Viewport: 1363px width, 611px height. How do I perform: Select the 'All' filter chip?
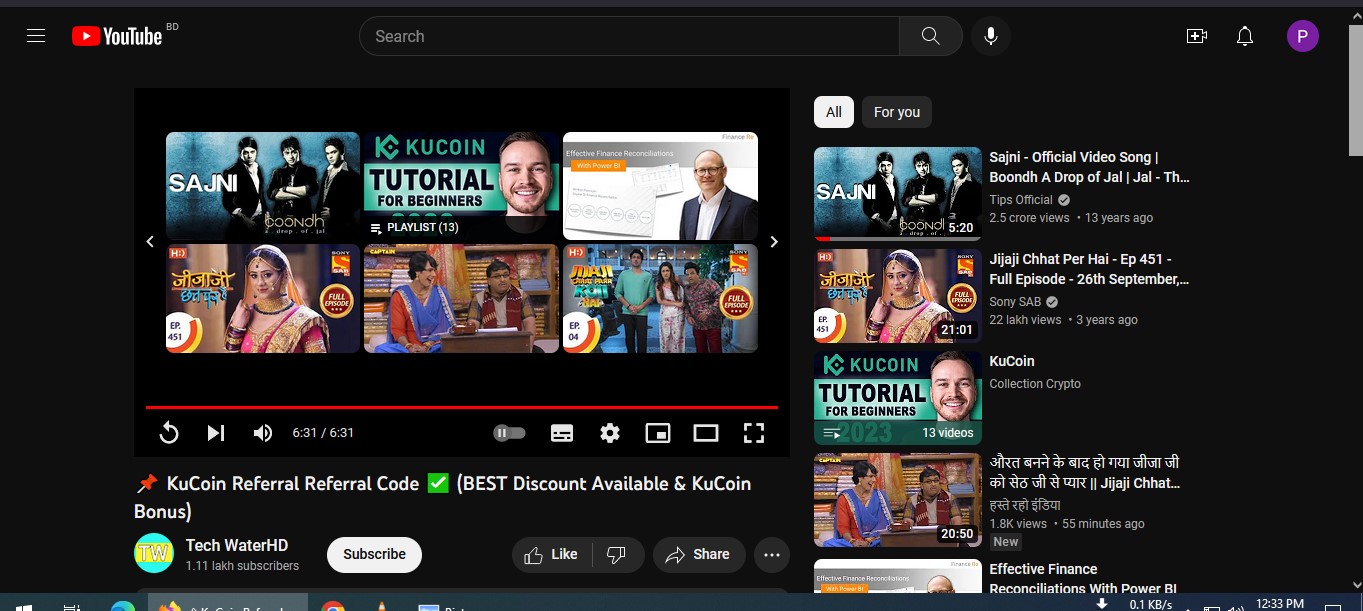click(834, 112)
